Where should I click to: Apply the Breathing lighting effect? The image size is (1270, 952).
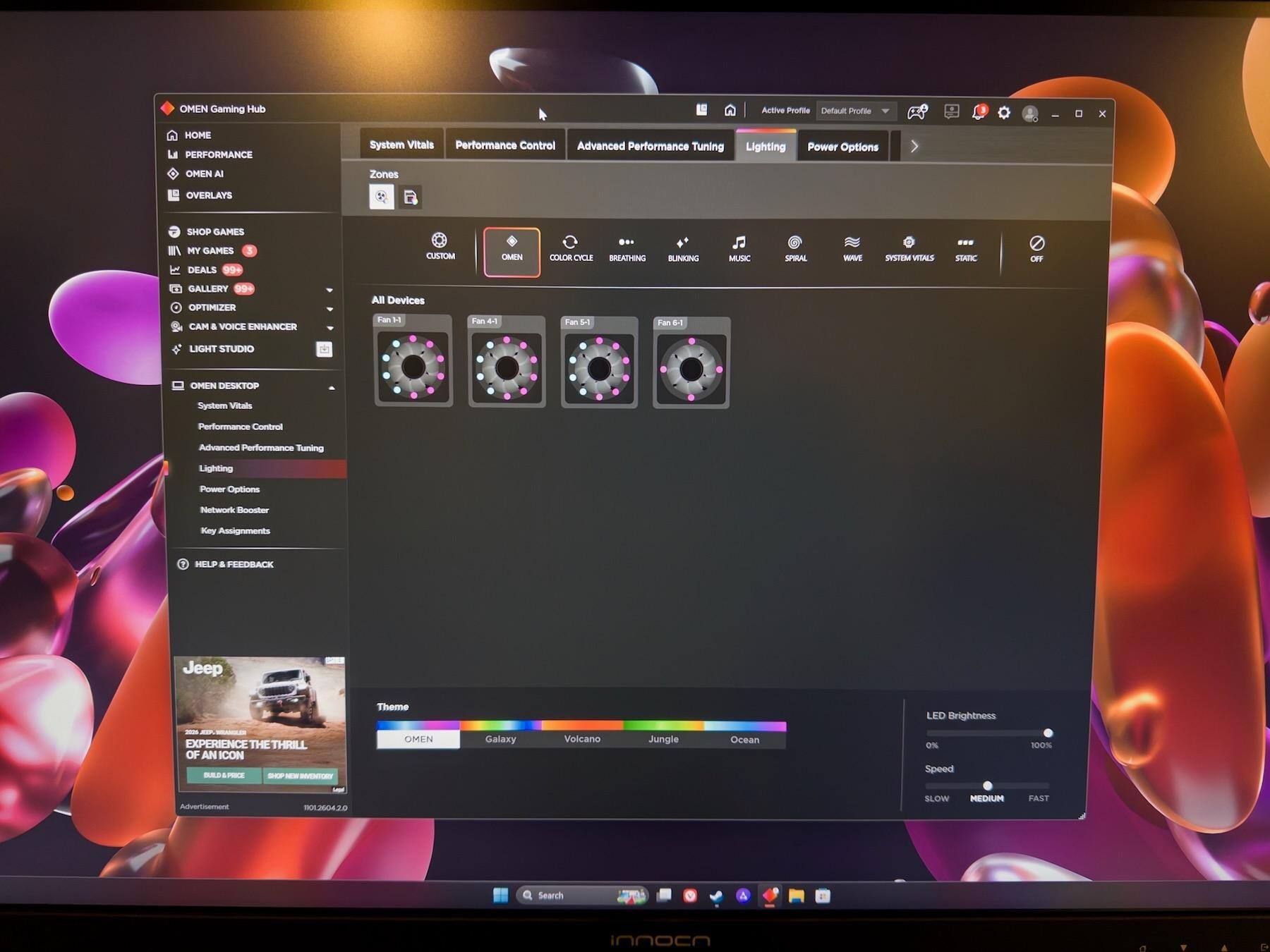[x=627, y=250]
